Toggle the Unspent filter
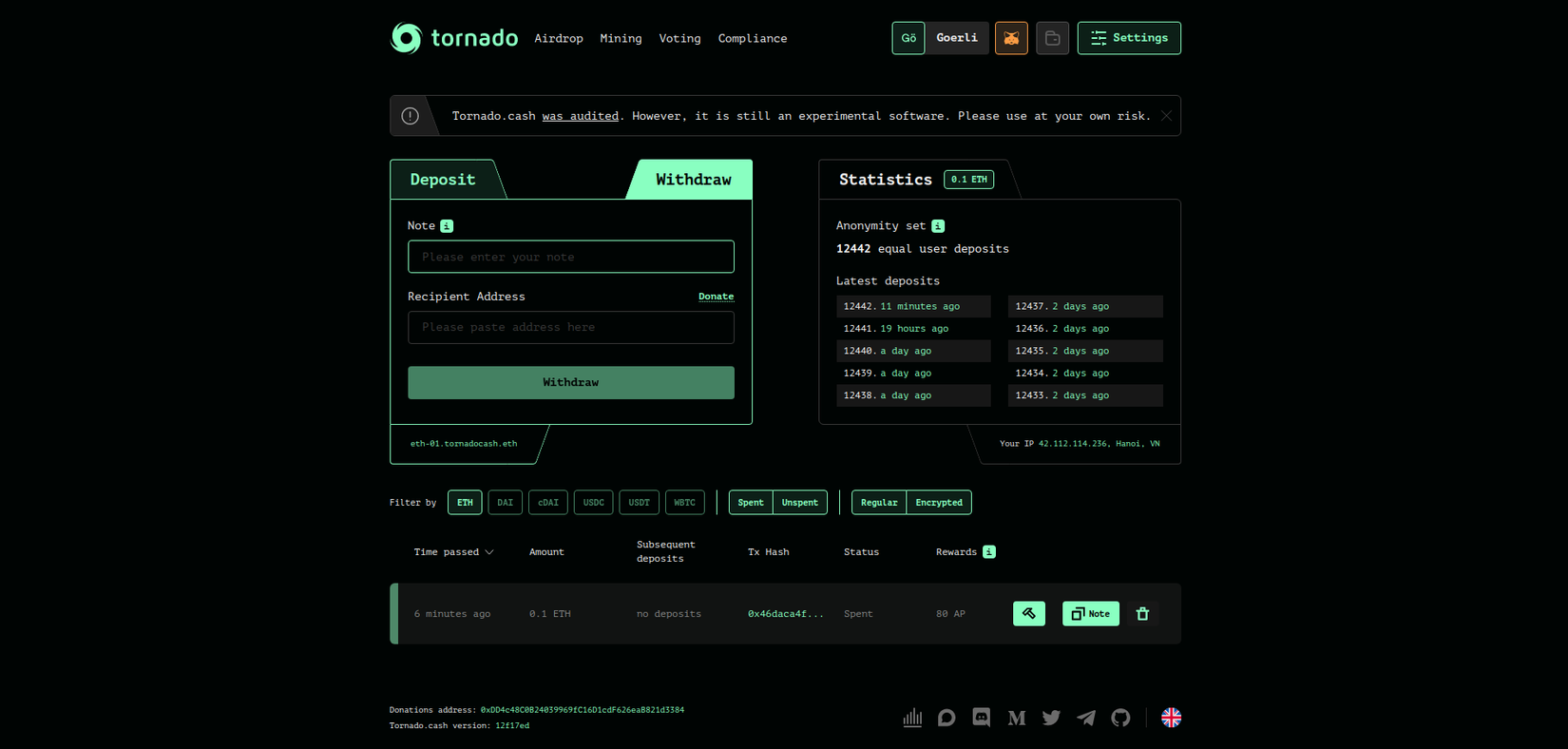Viewport: 1568px width, 749px height. click(800, 503)
